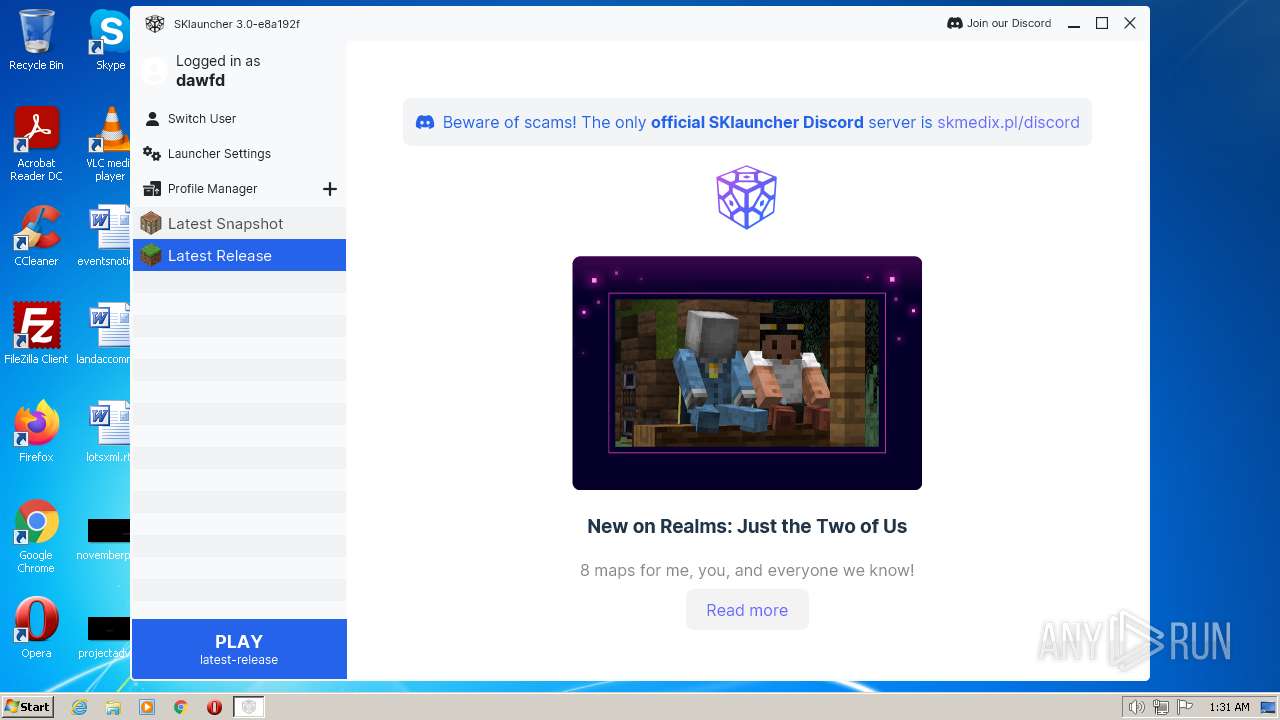Open Firefox desktop shortcut
This screenshot has height=720, width=1280.
pyautogui.click(x=36, y=431)
